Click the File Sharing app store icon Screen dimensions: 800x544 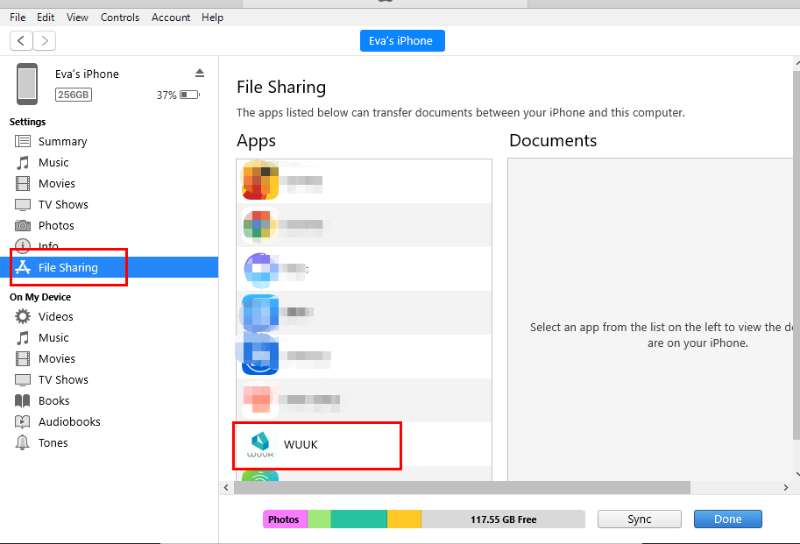[22, 267]
